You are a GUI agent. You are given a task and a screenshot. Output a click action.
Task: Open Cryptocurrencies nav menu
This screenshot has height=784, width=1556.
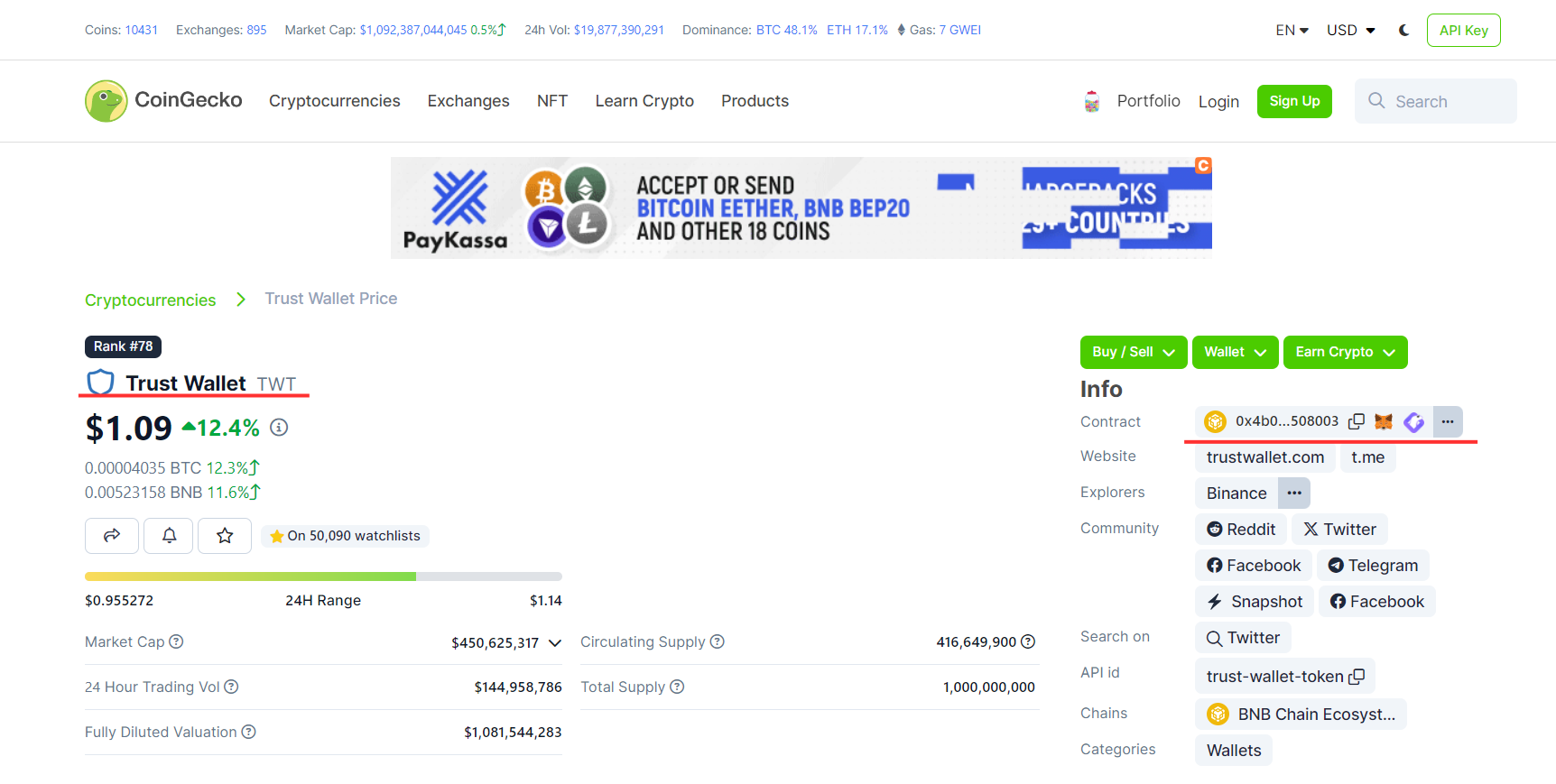(x=335, y=101)
